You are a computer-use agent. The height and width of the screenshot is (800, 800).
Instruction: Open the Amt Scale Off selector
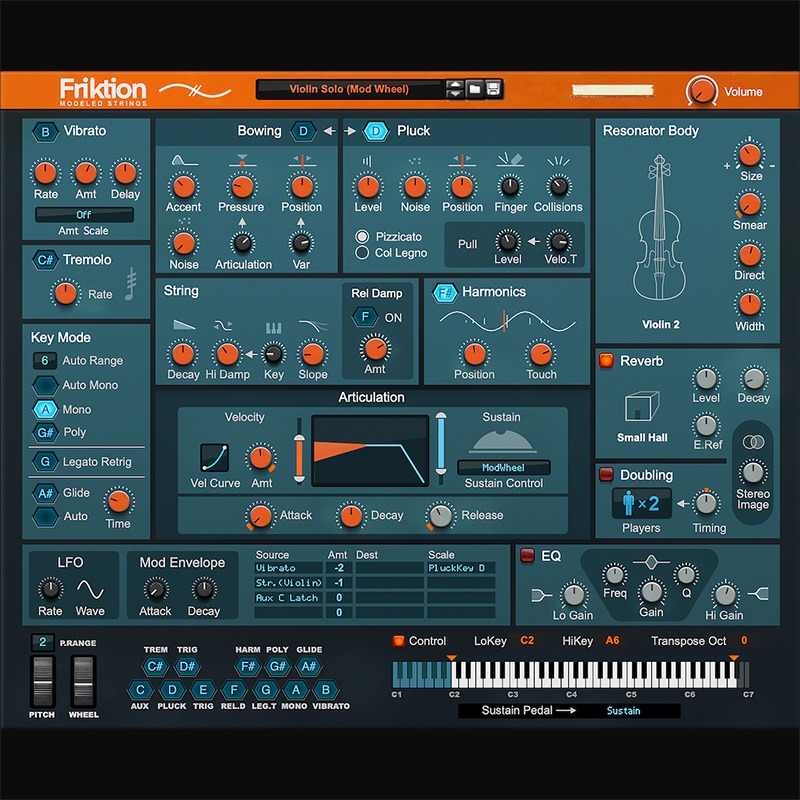pyautogui.click(x=84, y=215)
